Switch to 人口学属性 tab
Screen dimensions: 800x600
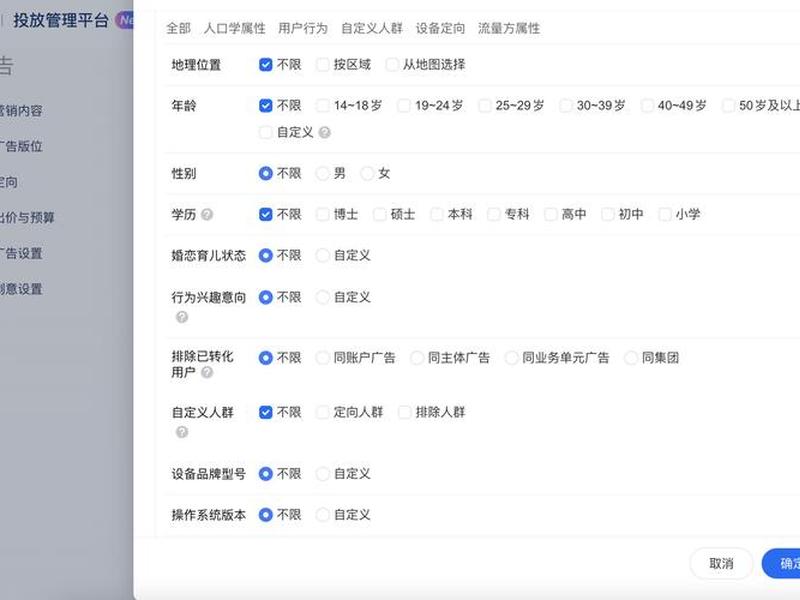coord(235,28)
